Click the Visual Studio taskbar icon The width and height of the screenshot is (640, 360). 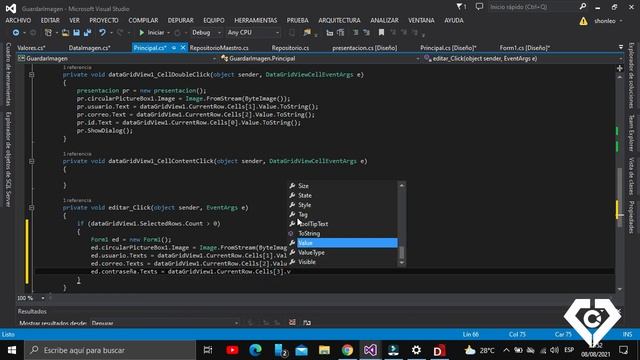(x=370, y=350)
